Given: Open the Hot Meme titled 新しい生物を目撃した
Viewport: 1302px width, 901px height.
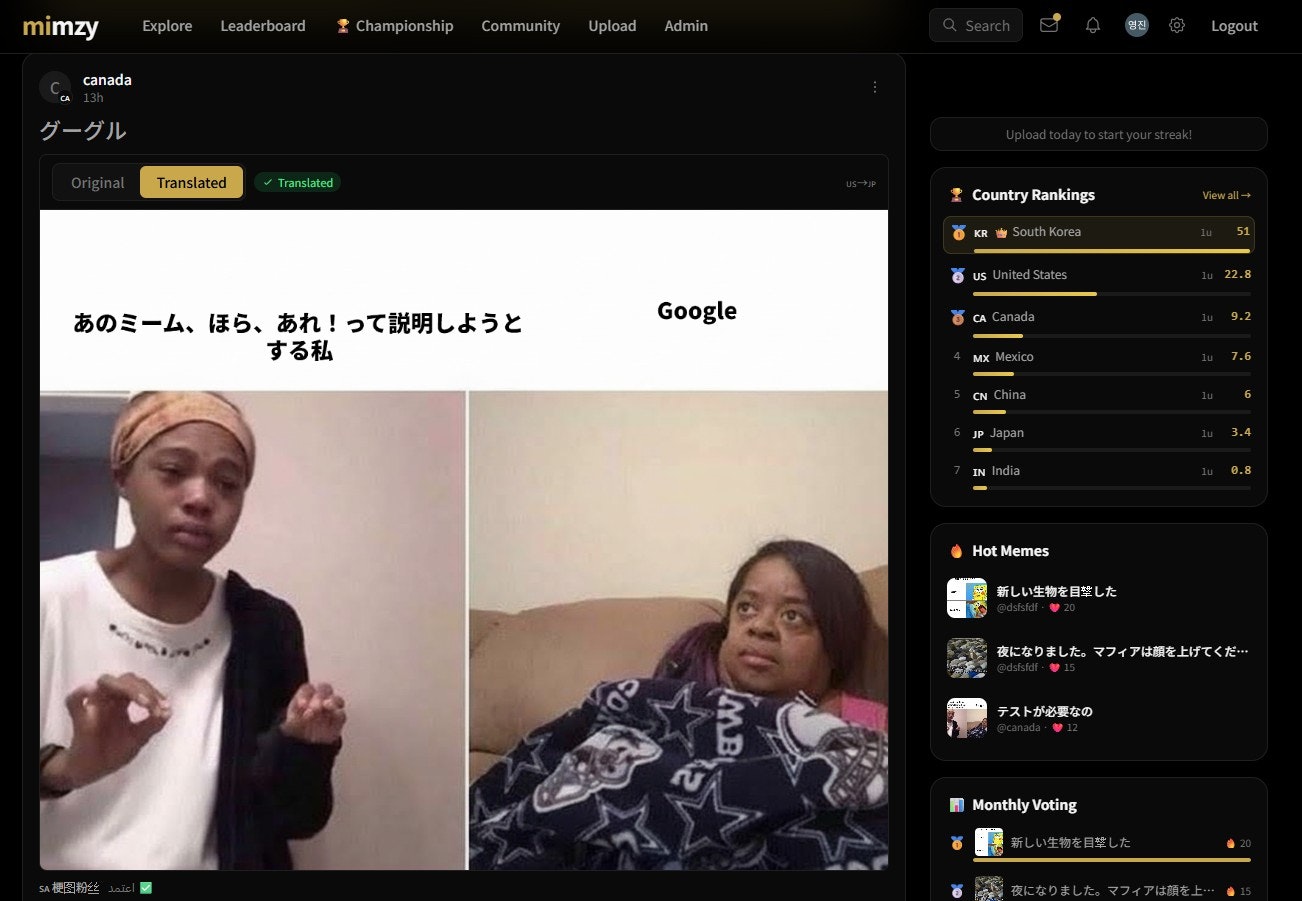Looking at the screenshot, I should (x=1057, y=591).
